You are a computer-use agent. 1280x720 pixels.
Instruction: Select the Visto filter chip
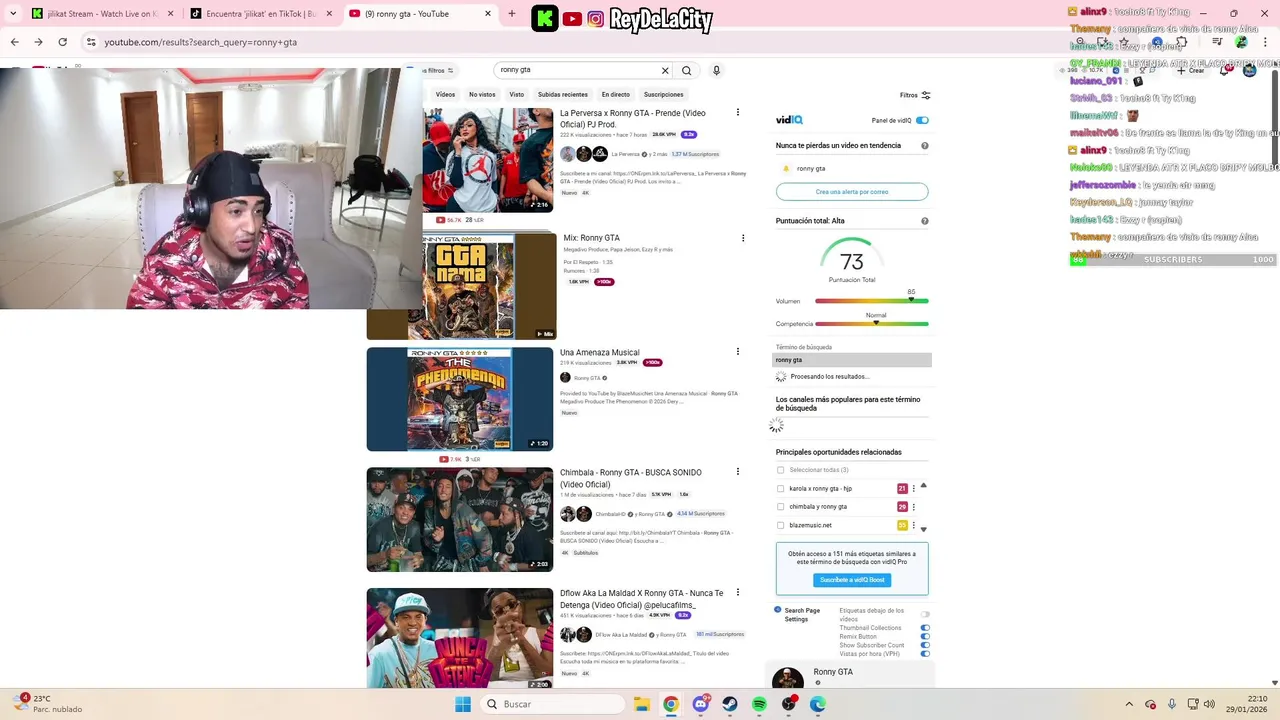(x=516, y=95)
